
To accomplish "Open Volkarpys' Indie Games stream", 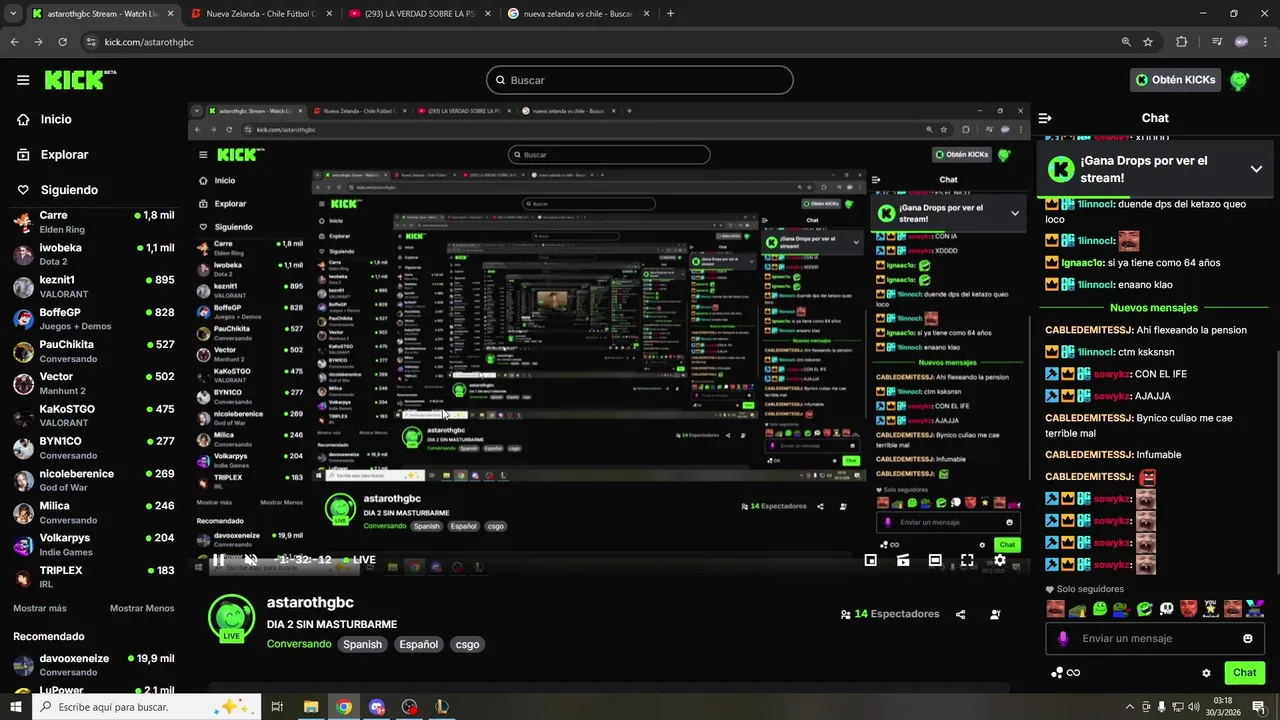I will click(x=93, y=544).
